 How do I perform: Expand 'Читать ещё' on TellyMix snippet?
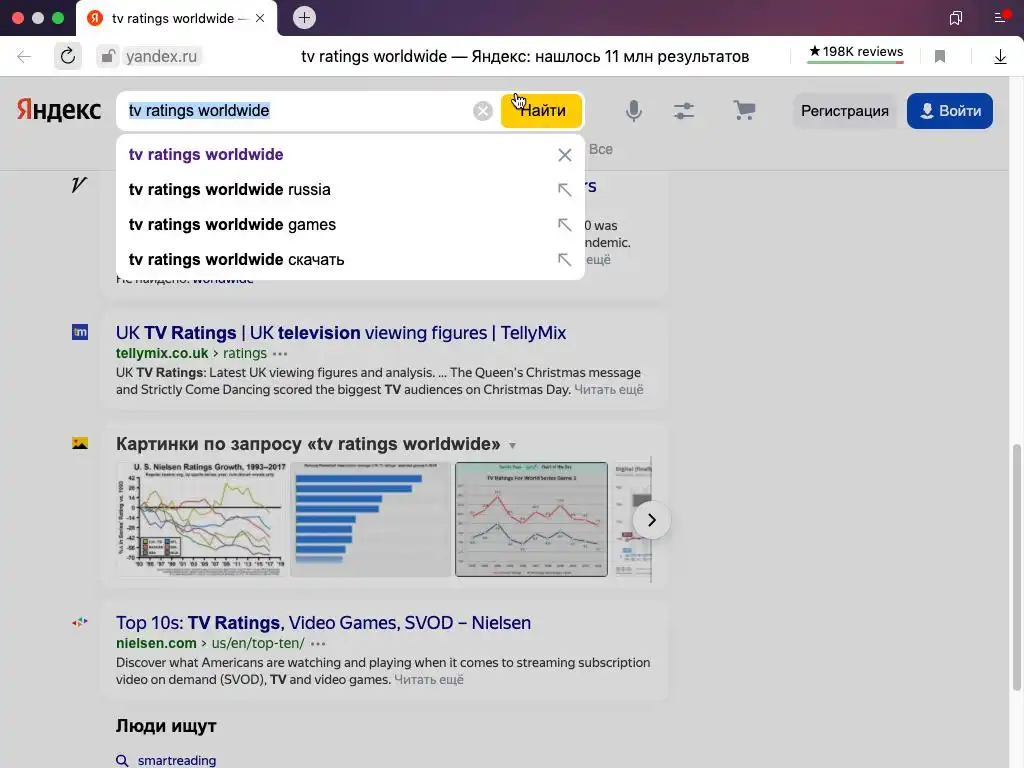(609, 390)
